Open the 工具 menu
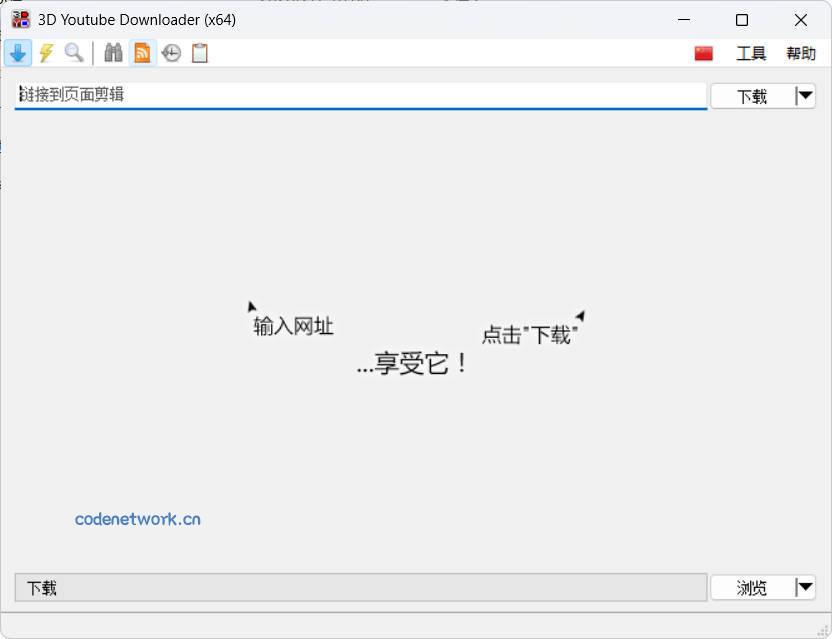The width and height of the screenshot is (832, 639). 750,53
